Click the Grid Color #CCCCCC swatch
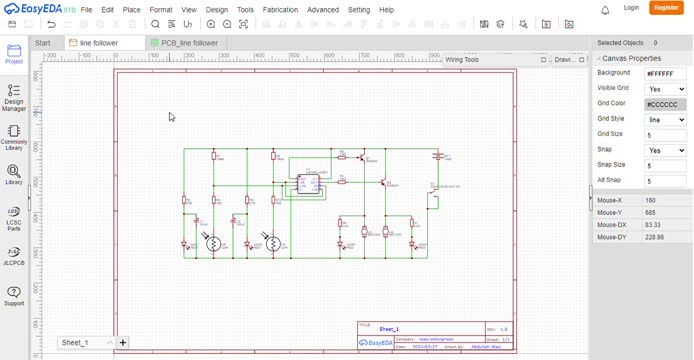The image size is (694, 360). pos(665,105)
